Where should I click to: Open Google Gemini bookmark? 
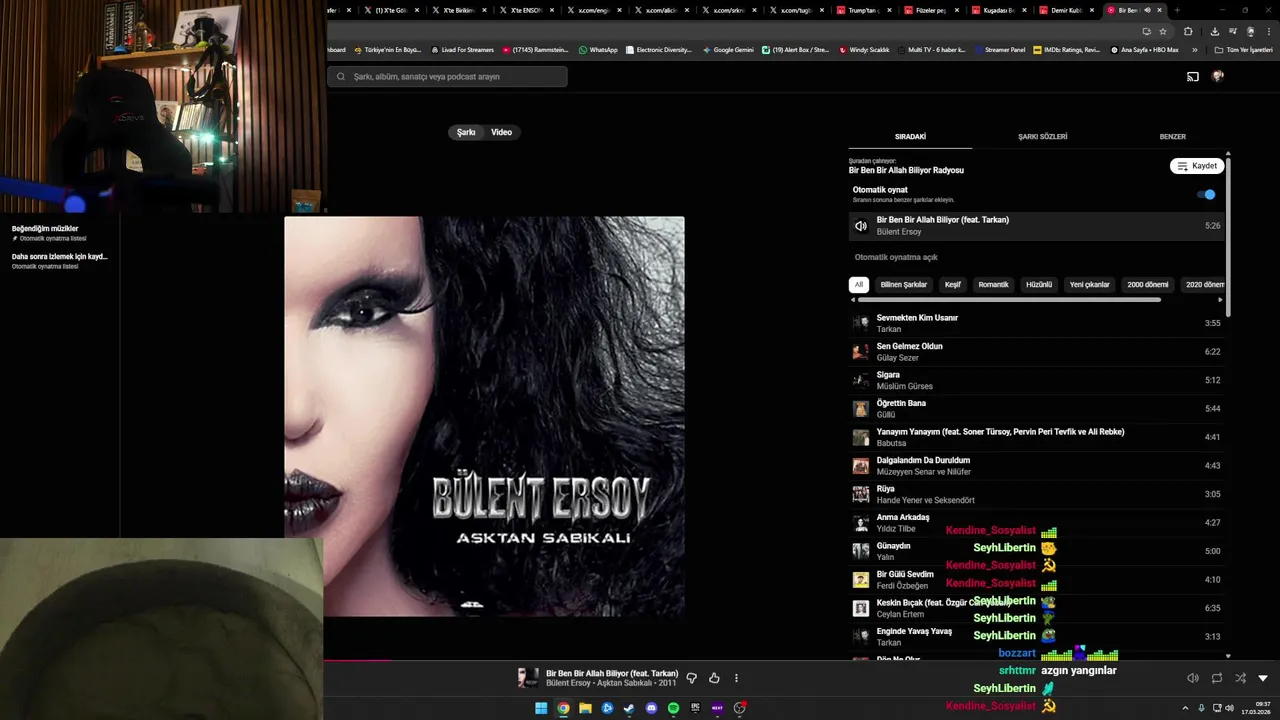click(728, 50)
